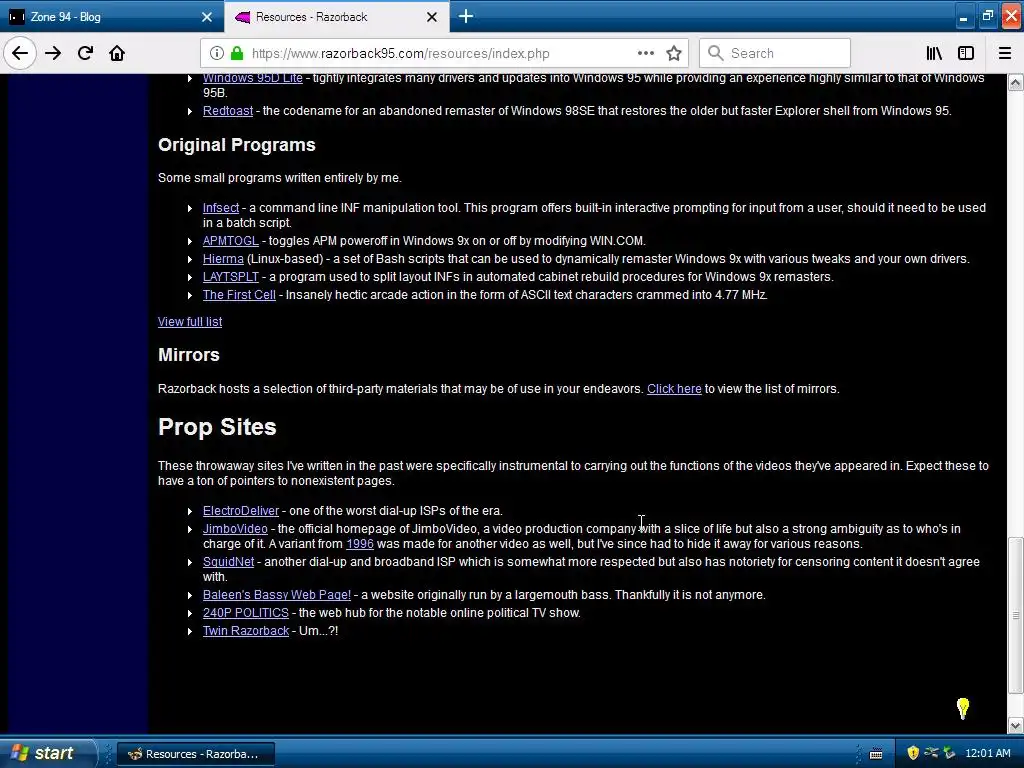Open the Redtoast link

228,111
